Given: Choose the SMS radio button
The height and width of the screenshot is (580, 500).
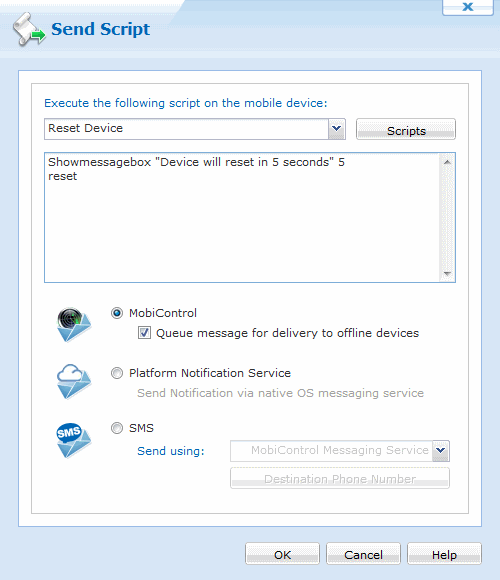Looking at the screenshot, I should (117, 428).
